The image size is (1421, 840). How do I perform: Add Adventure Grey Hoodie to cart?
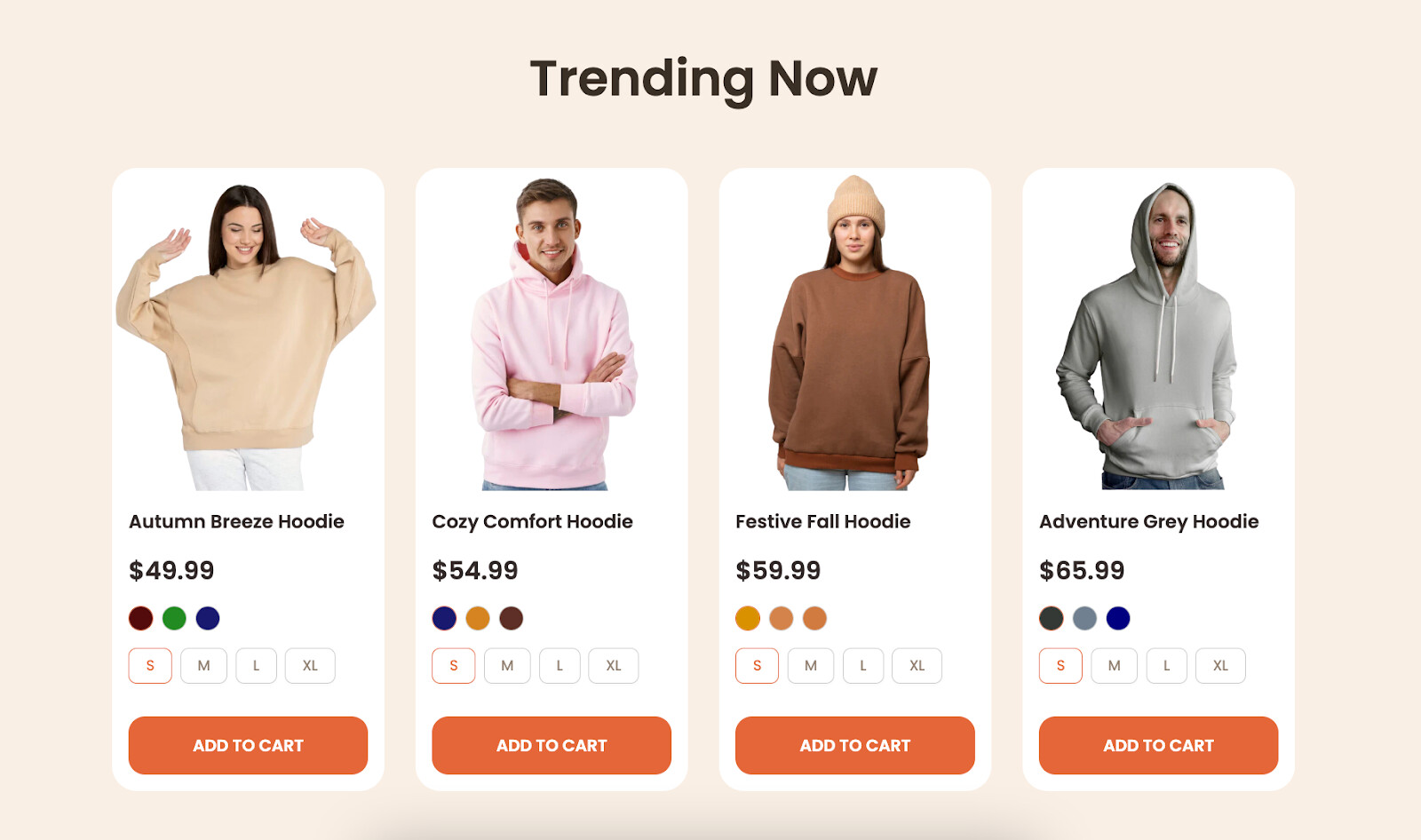tap(1158, 746)
